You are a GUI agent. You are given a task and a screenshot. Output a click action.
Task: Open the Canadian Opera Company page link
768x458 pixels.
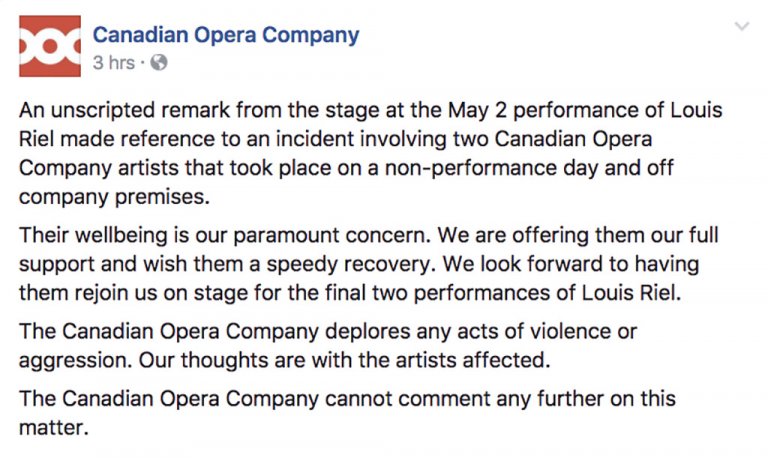(x=225, y=35)
